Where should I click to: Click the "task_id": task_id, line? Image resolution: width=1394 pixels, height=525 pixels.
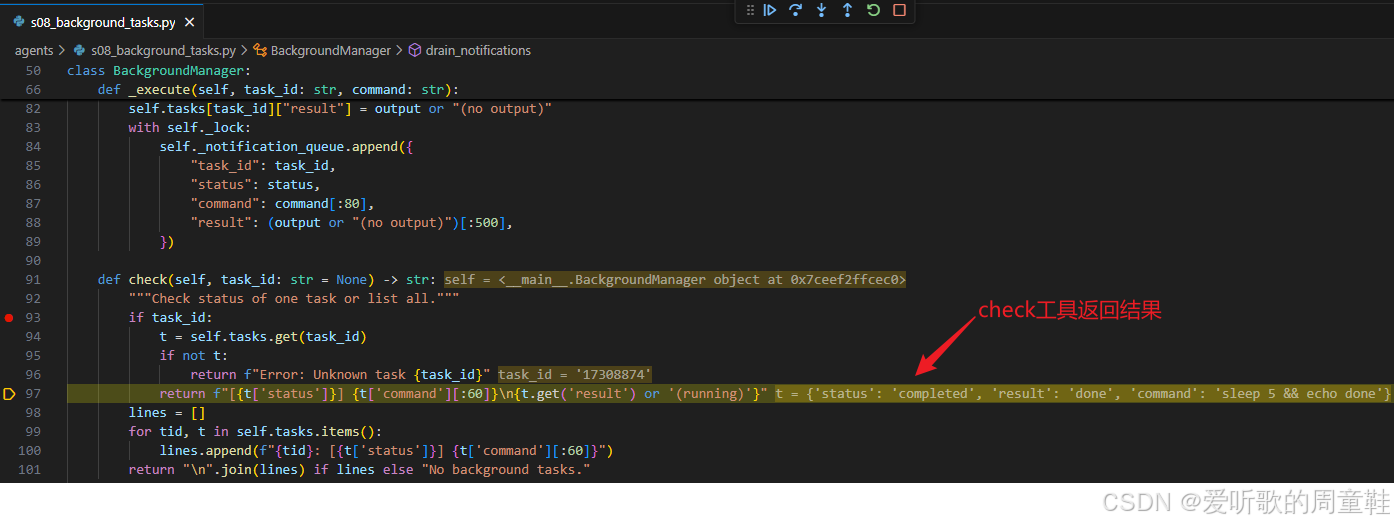[x=263, y=166]
